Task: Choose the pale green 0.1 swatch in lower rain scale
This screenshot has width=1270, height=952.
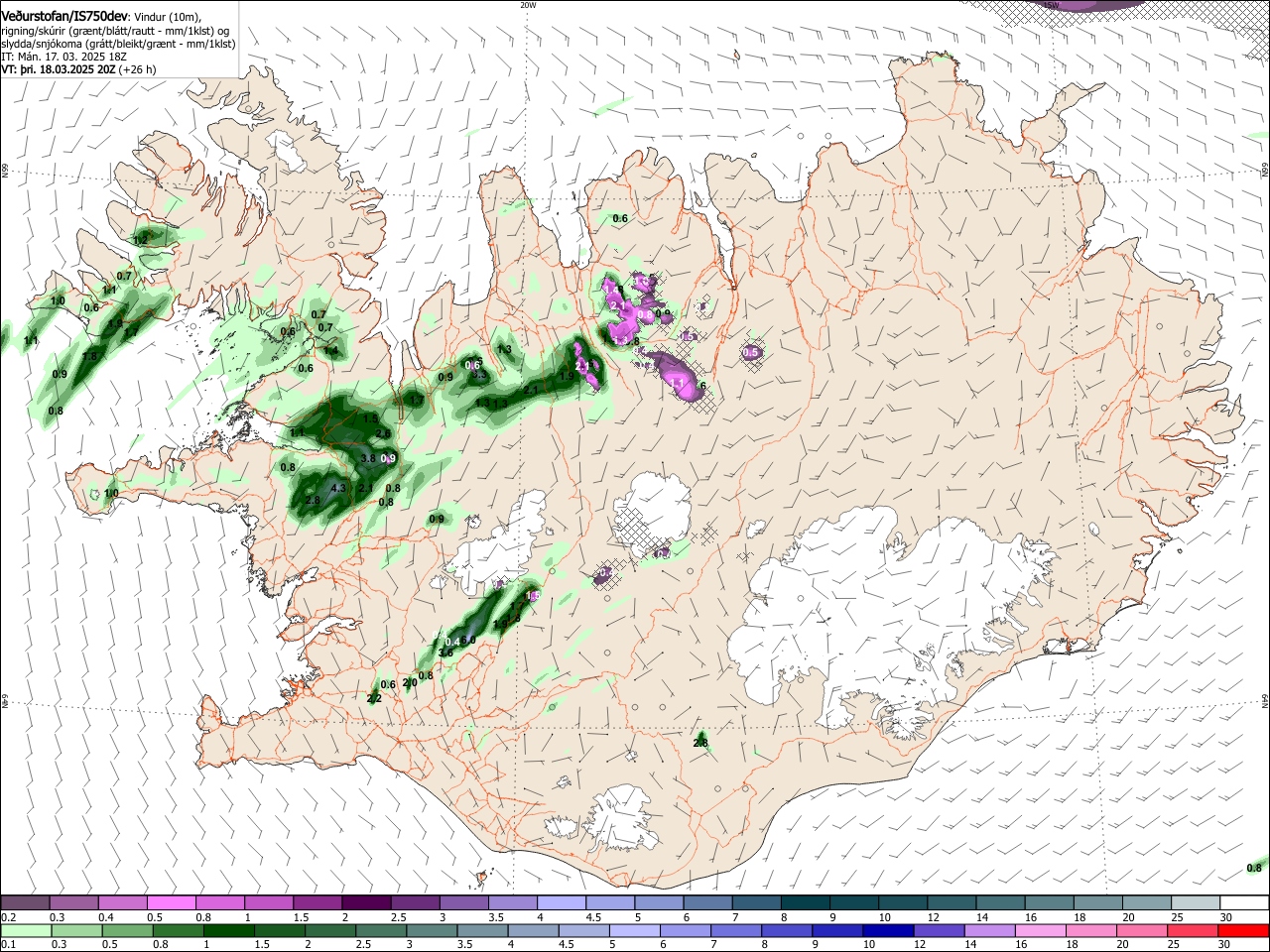Action: [26, 930]
